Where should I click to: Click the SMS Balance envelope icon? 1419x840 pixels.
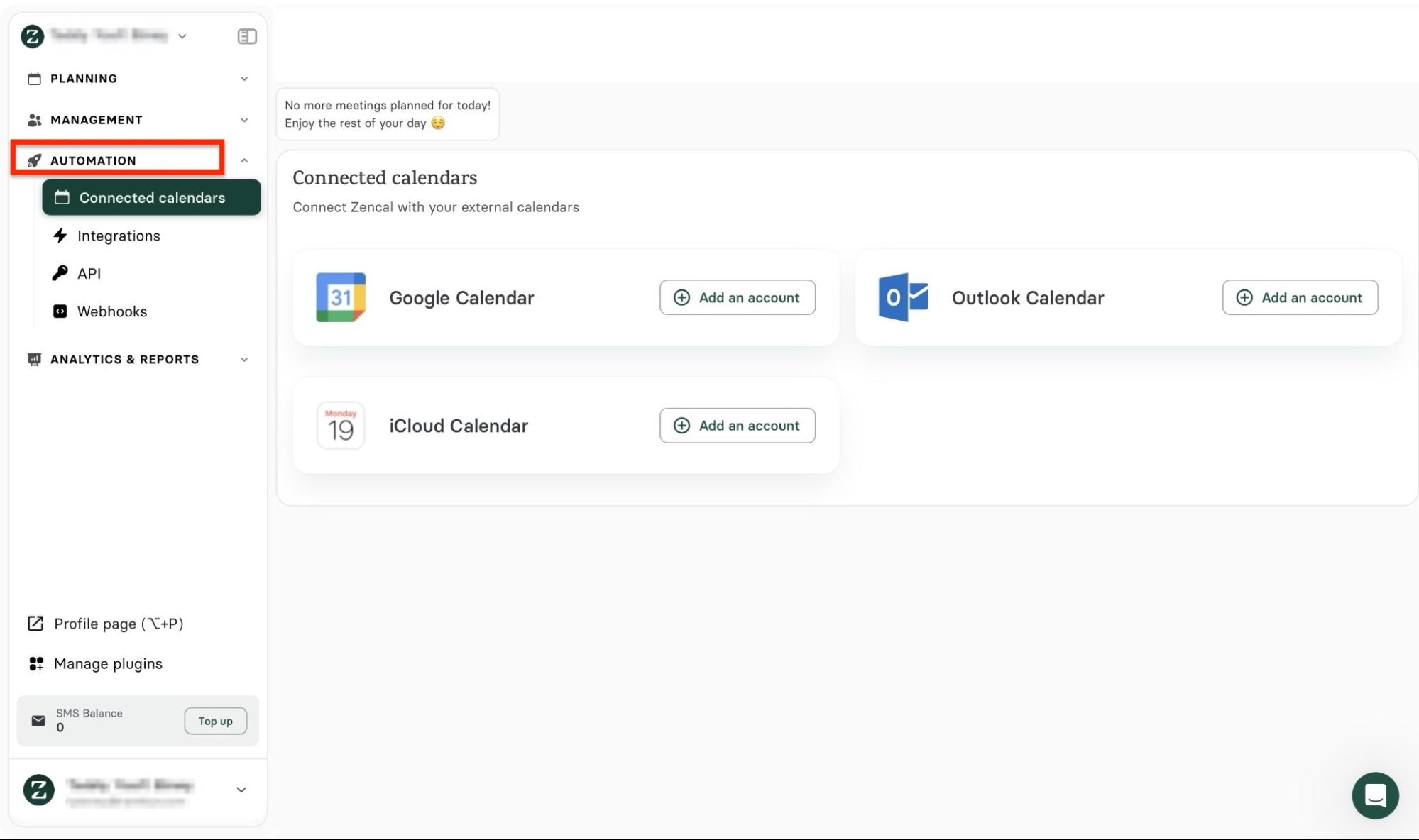pos(38,721)
